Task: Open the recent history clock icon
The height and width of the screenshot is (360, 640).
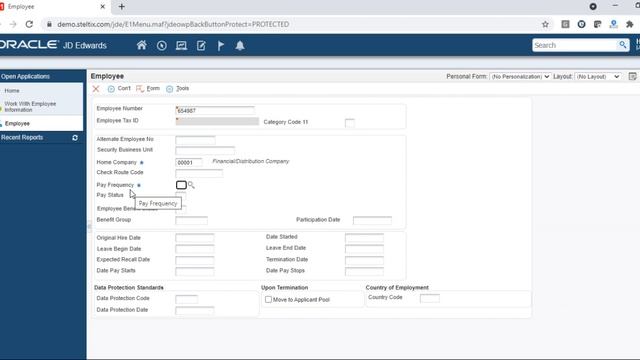Action: tap(162, 45)
